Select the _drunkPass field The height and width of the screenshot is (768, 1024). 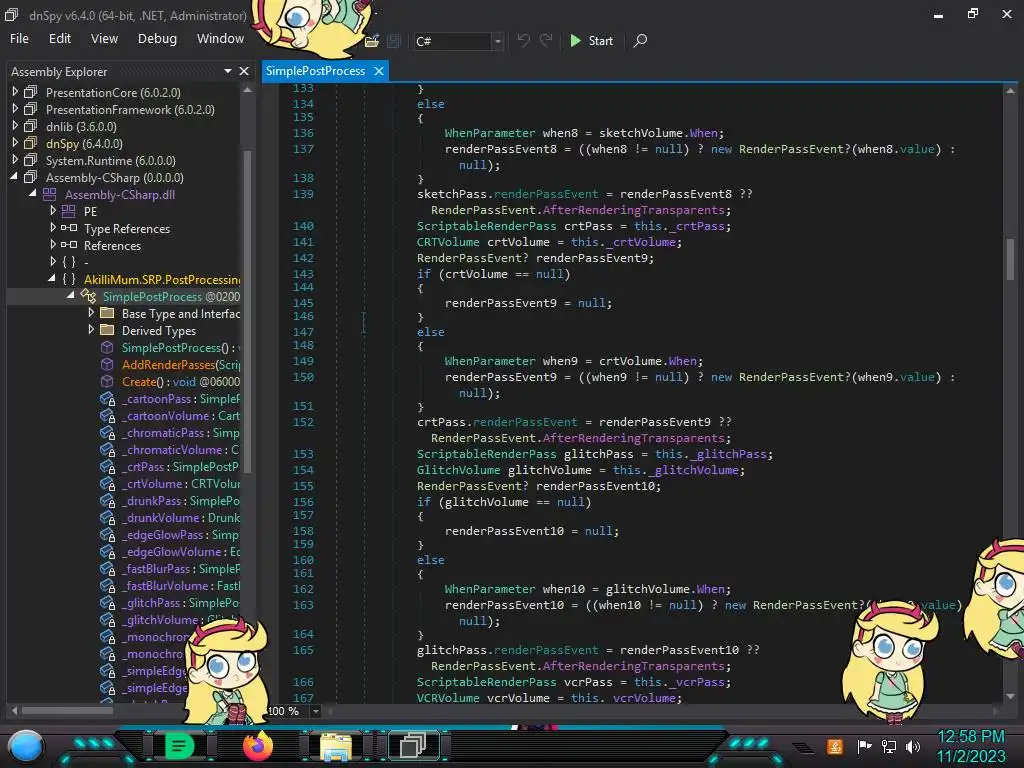[x=181, y=500]
